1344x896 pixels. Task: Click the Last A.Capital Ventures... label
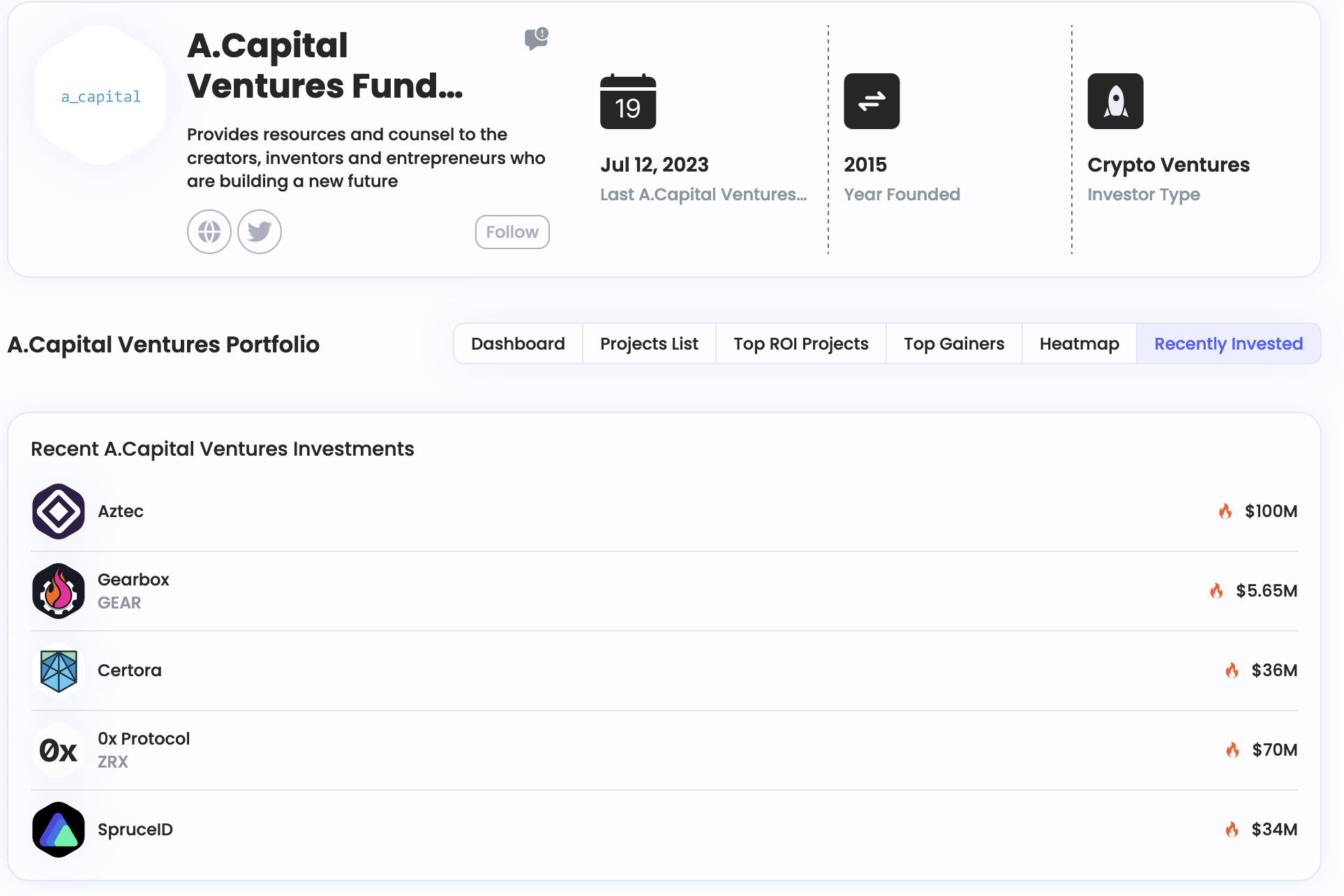tap(703, 195)
